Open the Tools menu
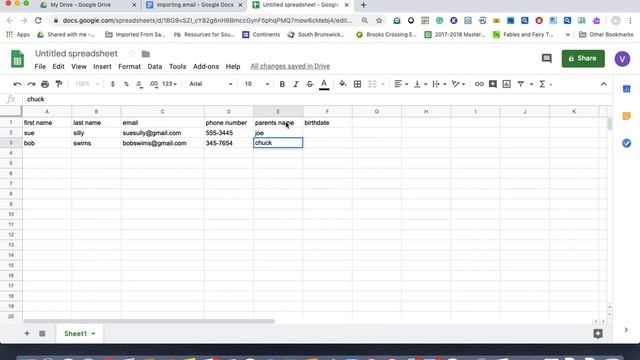Screen dimensions: 640x360 point(178,67)
